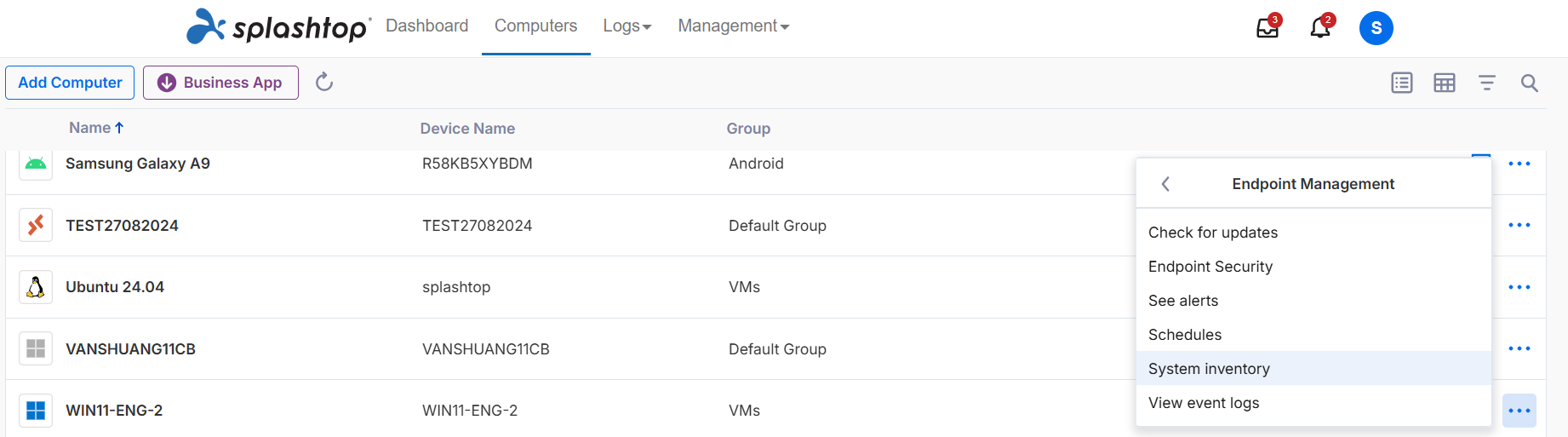
Task: Click the Windows icon for VANSHUANG11CB
Action: (x=36, y=348)
